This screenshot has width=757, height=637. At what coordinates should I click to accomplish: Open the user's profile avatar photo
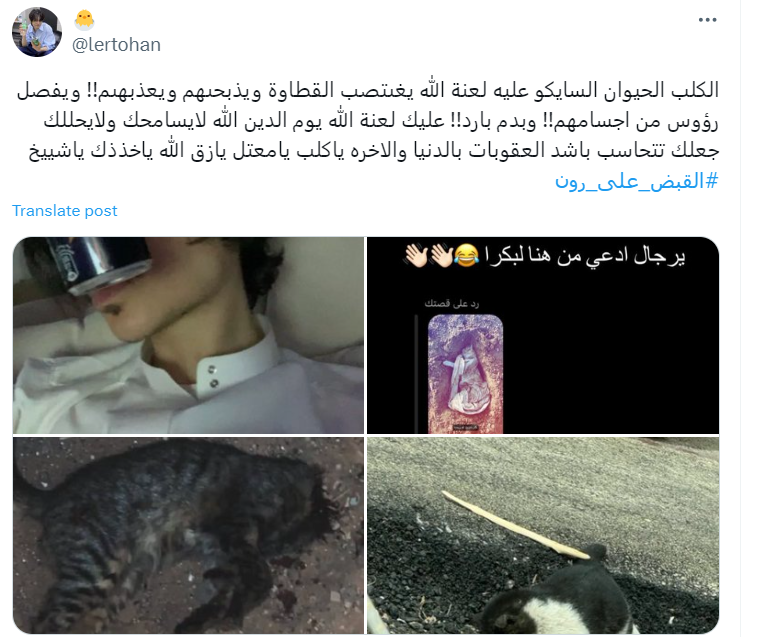click(x=37, y=32)
